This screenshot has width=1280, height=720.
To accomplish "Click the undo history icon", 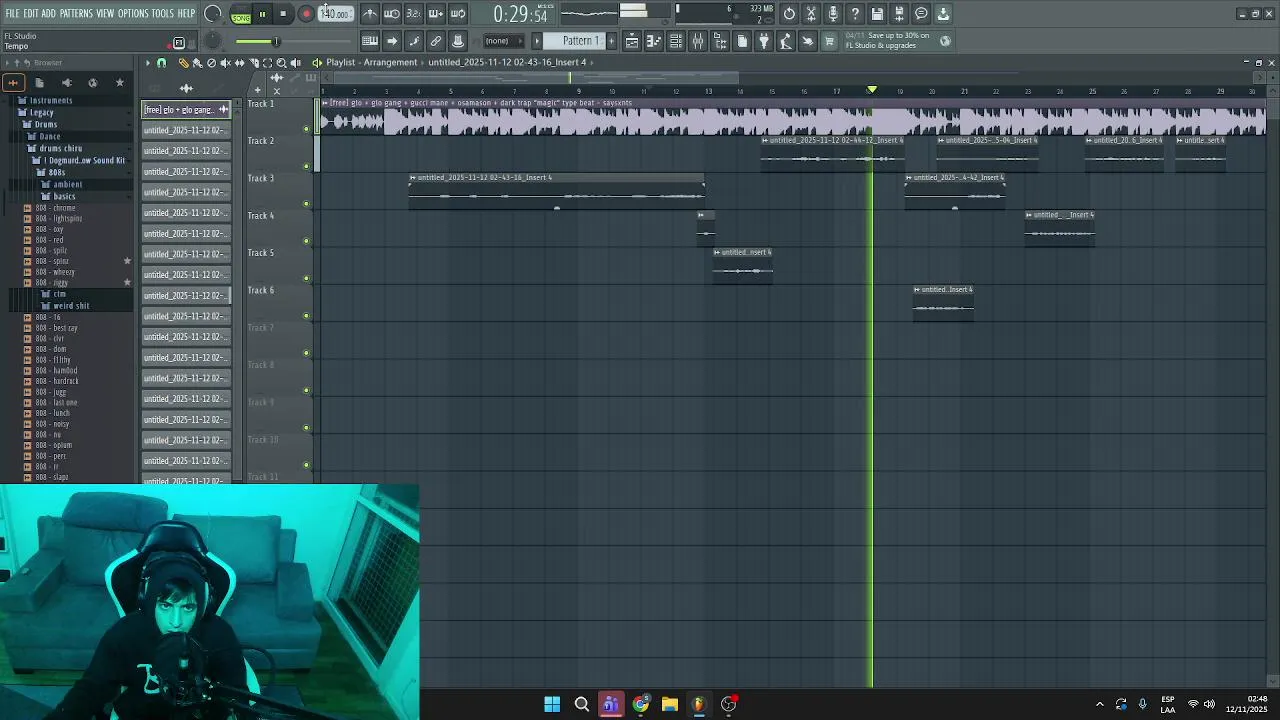I will pyautogui.click(x=790, y=14).
